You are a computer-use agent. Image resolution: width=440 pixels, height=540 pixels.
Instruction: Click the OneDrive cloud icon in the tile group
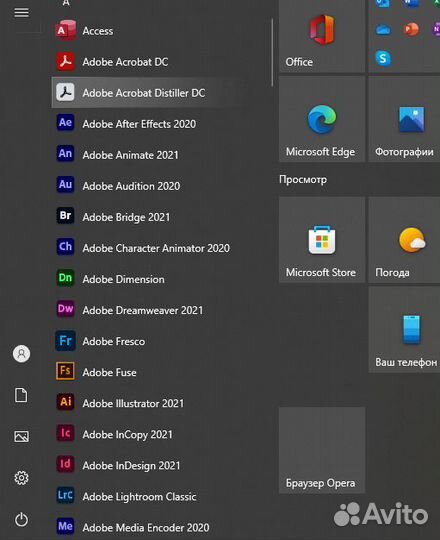[x=383, y=30]
